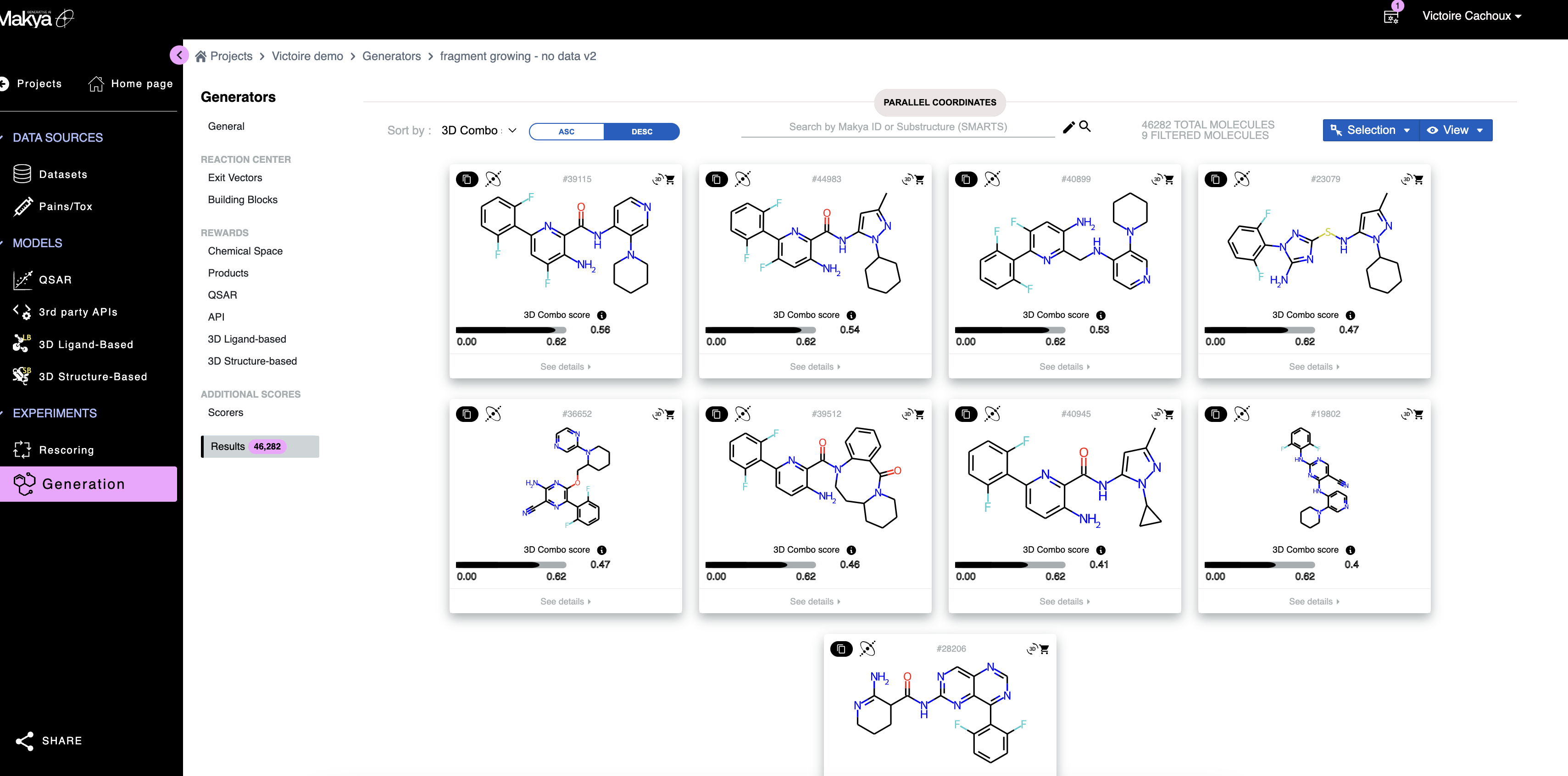1568x776 pixels.
Task: Click the PARALLEL COORDINATES button
Action: click(x=939, y=102)
